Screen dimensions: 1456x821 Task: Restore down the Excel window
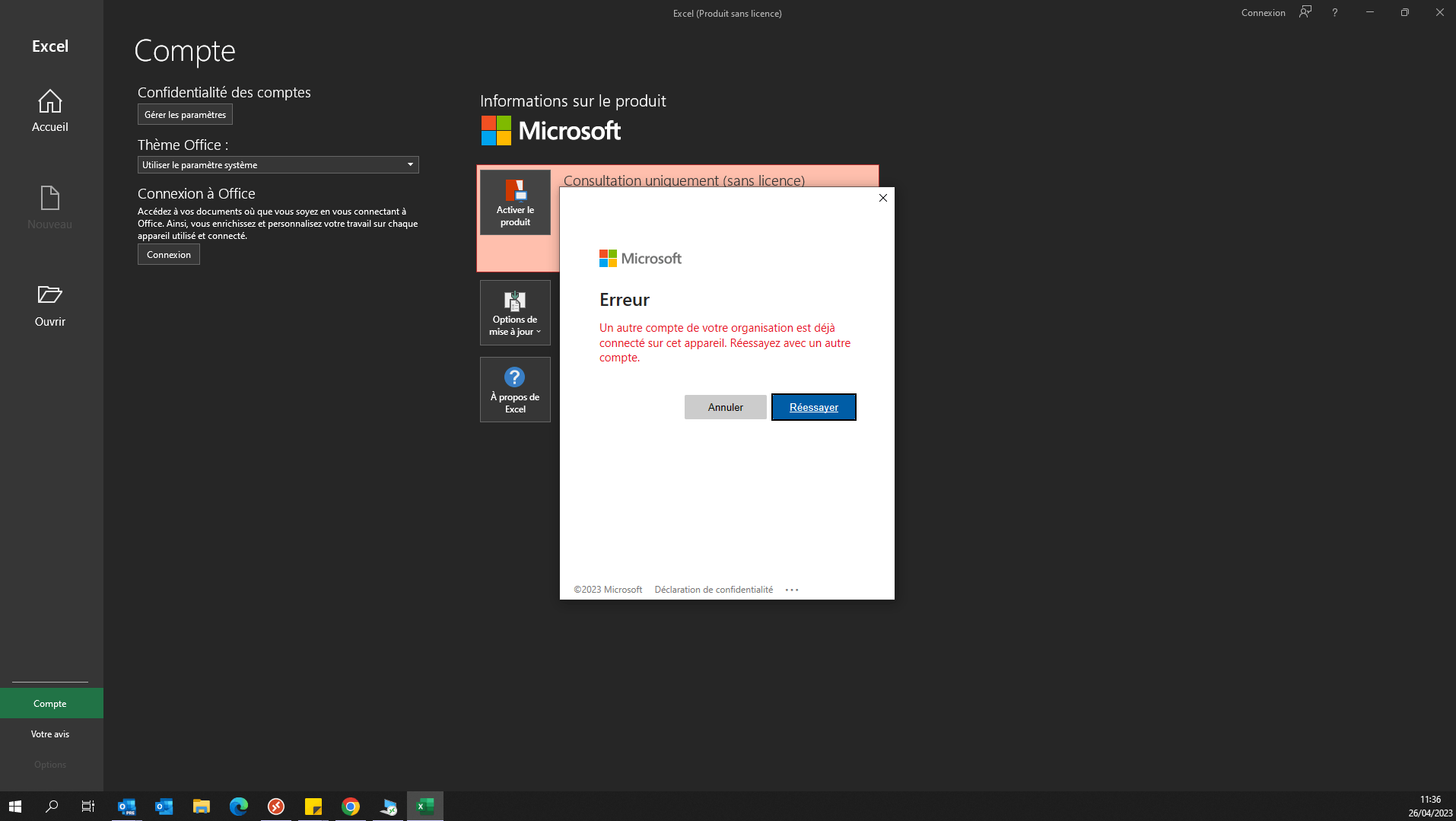(x=1405, y=12)
